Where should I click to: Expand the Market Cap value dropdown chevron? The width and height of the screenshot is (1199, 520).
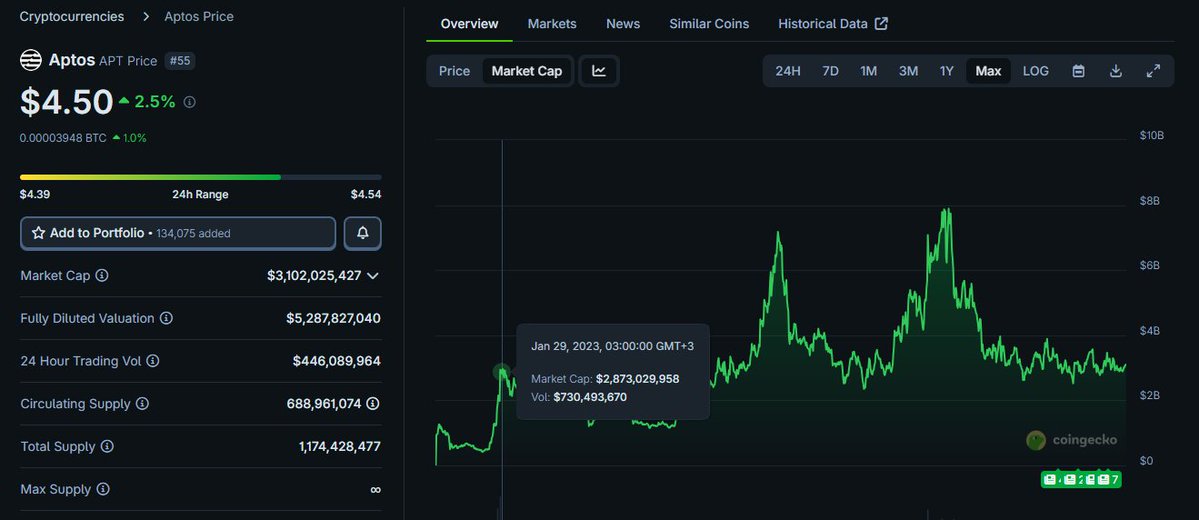[x=372, y=275]
